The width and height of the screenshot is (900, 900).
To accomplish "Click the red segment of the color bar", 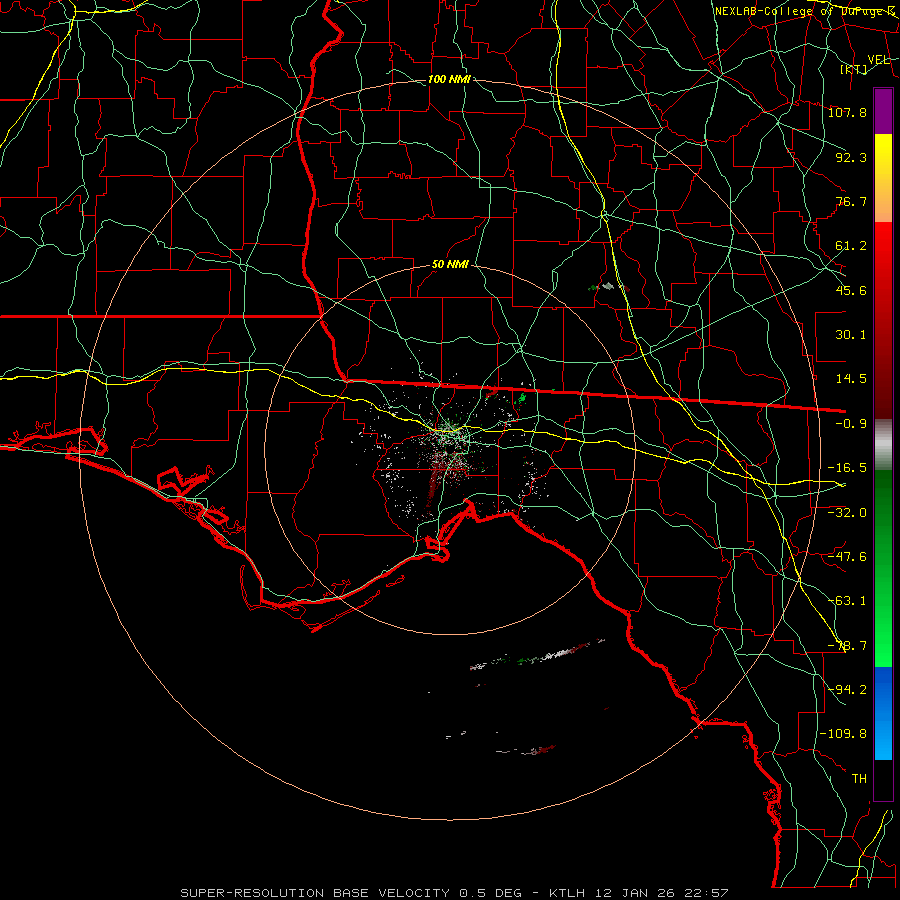I will [883, 320].
